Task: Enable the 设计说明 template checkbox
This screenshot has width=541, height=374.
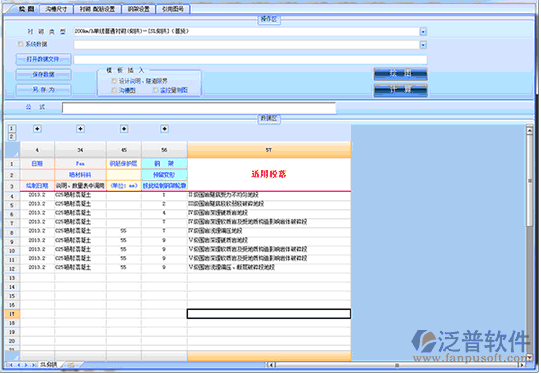Action: [114, 81]
